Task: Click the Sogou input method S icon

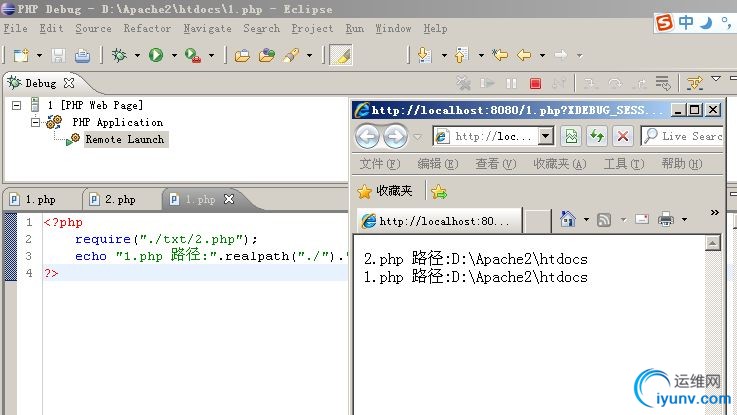Action: click(x=664, y=22)
